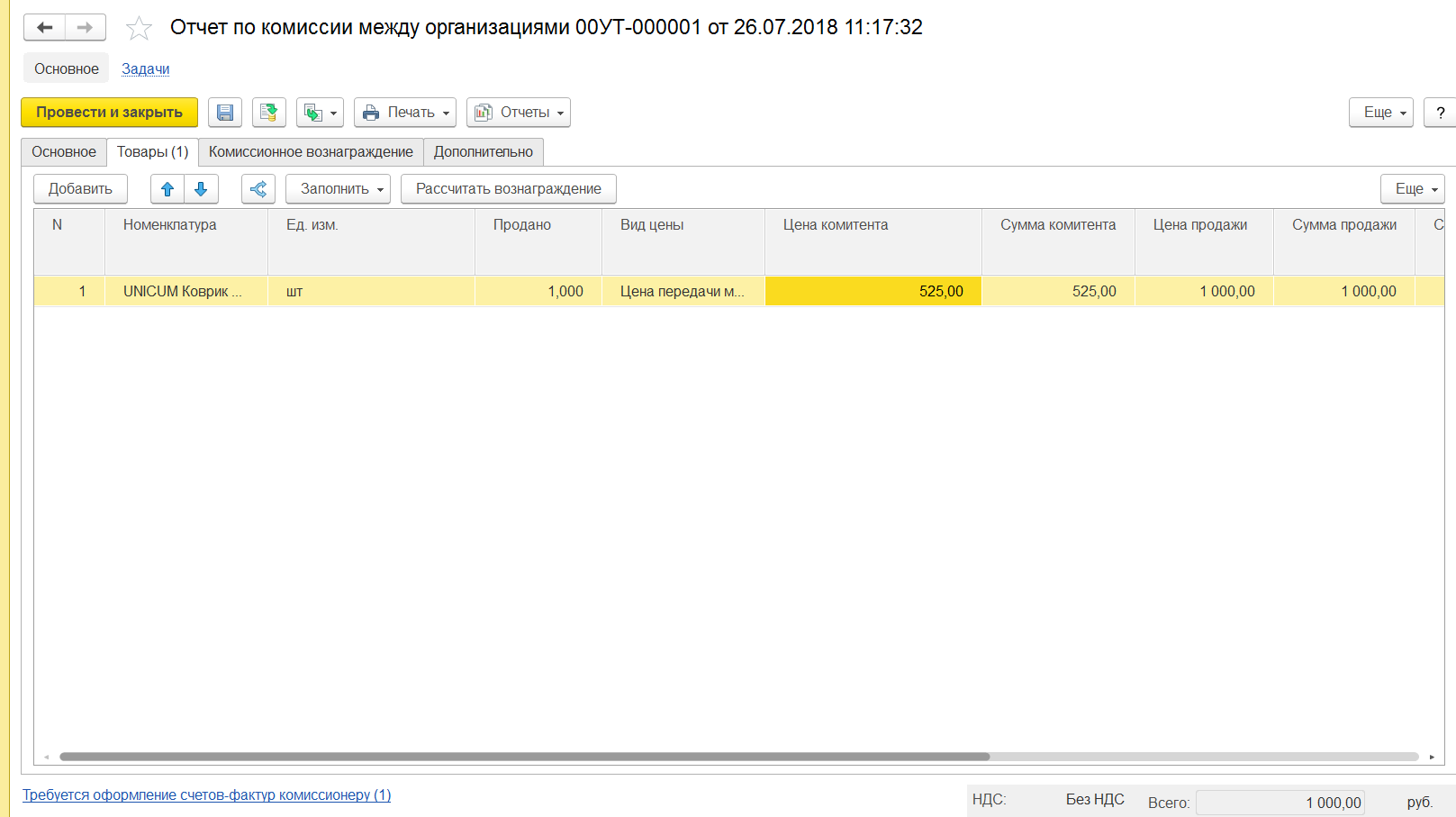This screenshot has height=817, width=1456.
Task: Open the Печать dropdown menu
Action: click(404, 113)
